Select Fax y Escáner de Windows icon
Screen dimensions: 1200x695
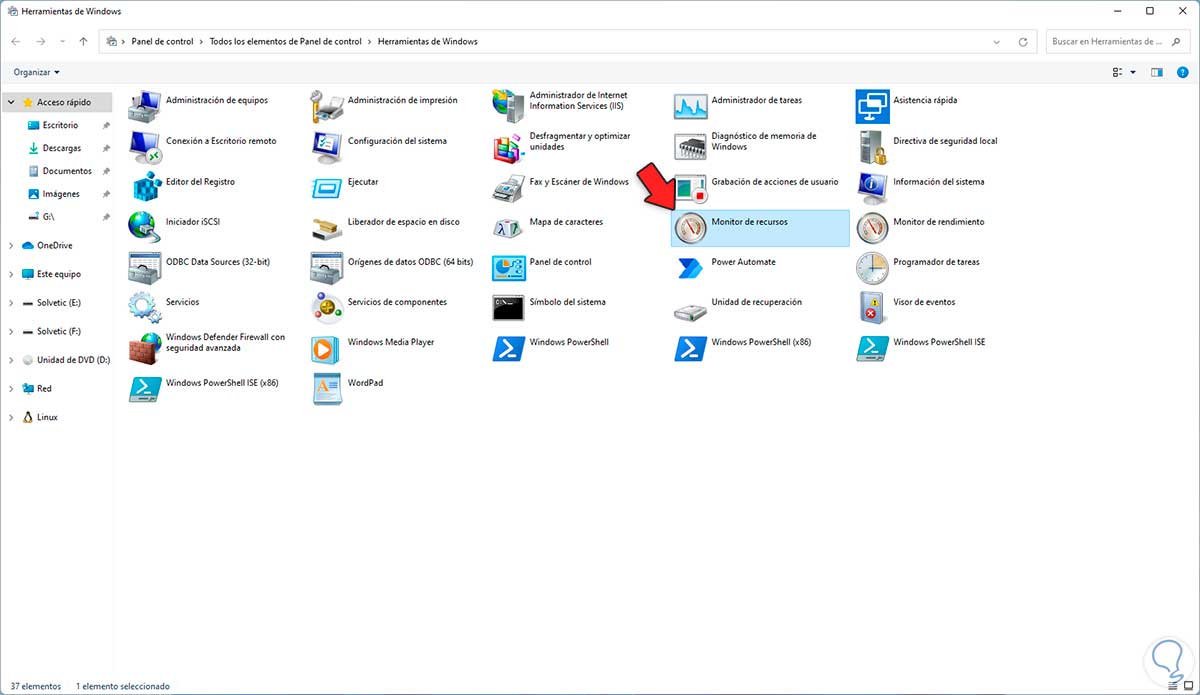pos(509,187)
